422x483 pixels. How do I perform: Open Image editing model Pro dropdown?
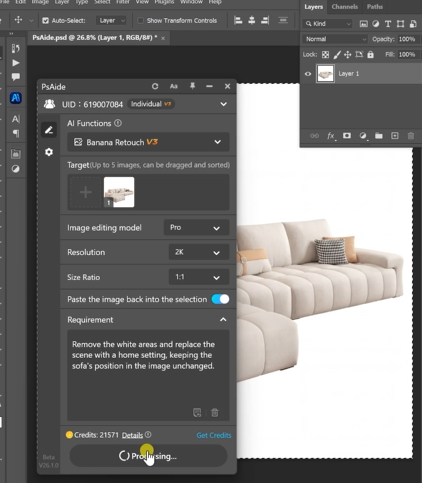pyautogui.click(x=196, y=228)
